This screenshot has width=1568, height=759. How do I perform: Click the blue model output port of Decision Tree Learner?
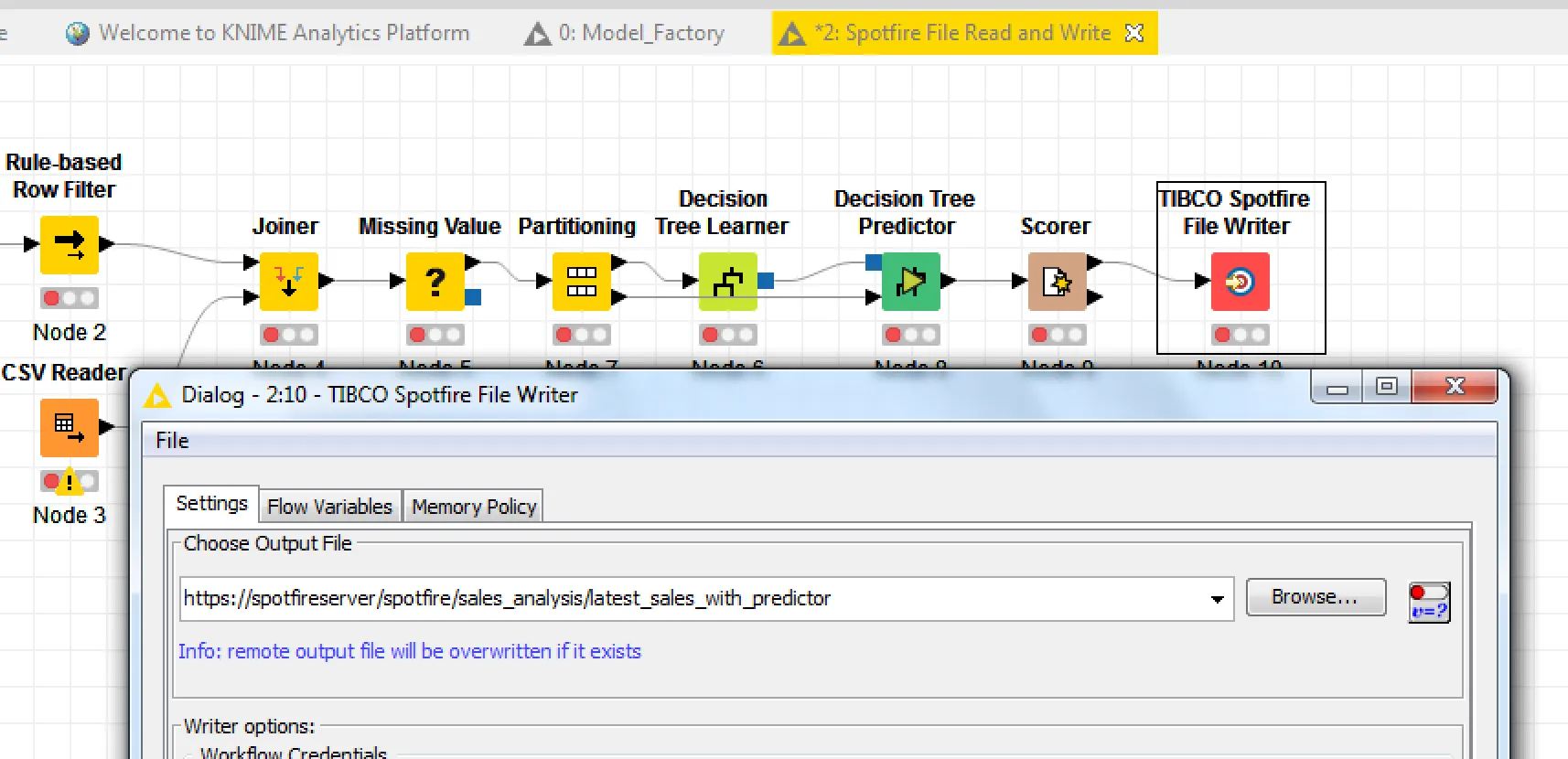pyautogui.click(x=766, y=281)
